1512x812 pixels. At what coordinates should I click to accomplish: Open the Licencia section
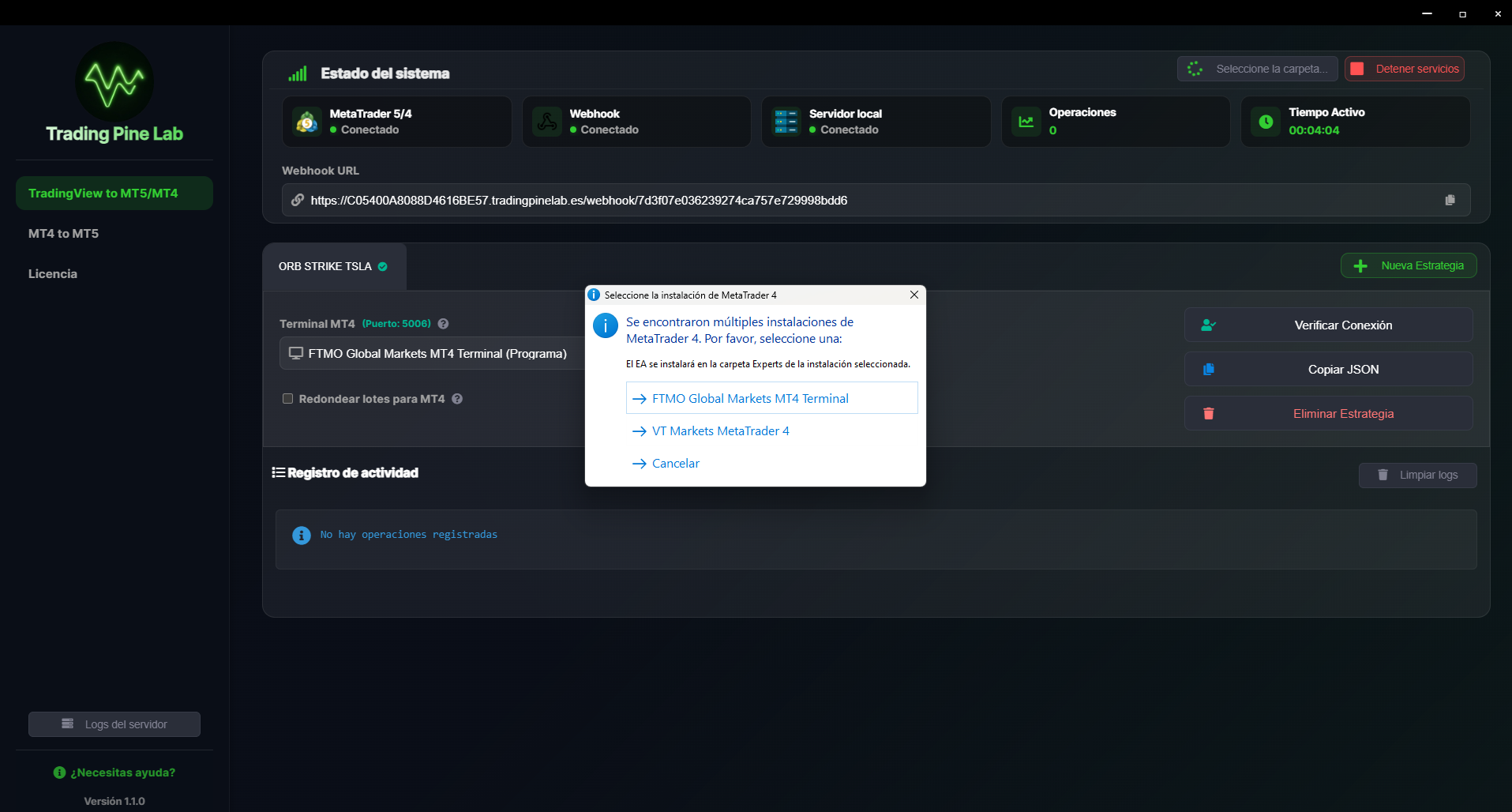[53, 274]
